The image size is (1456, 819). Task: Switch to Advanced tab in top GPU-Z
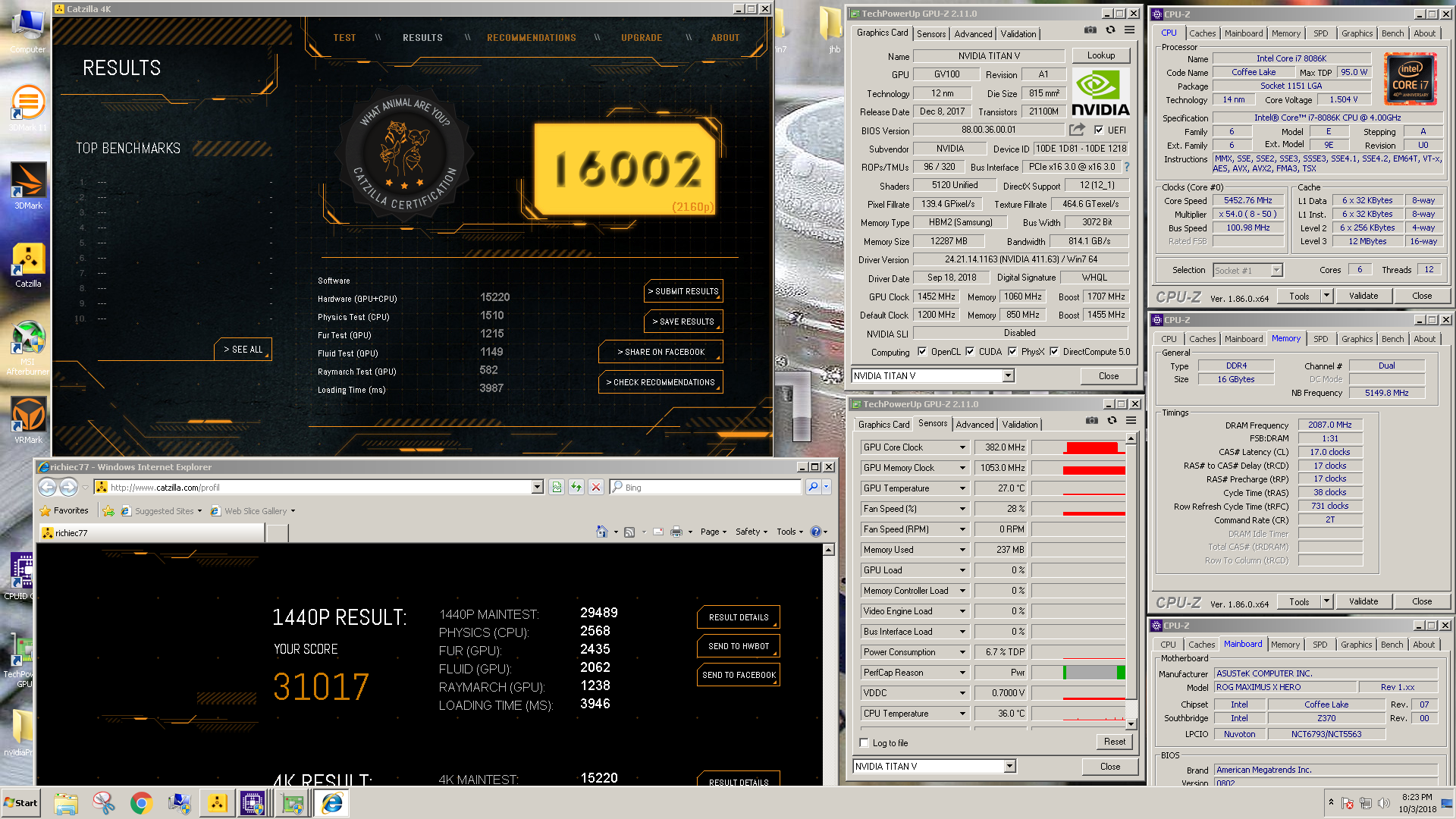pyautogui.click(x=973, y=34)
